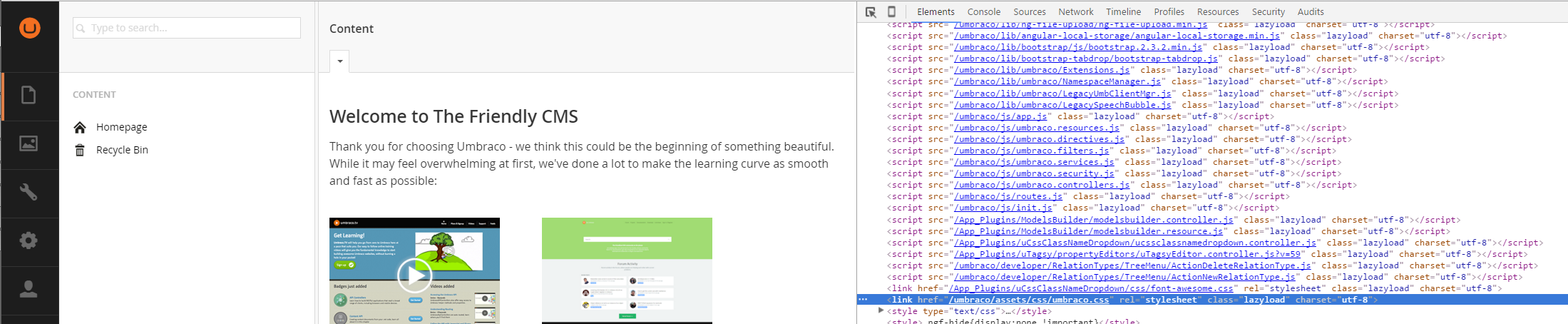Click the Recycle Bin trash icon
Viewport: 1568px width, 324px height.
(80, 150)
